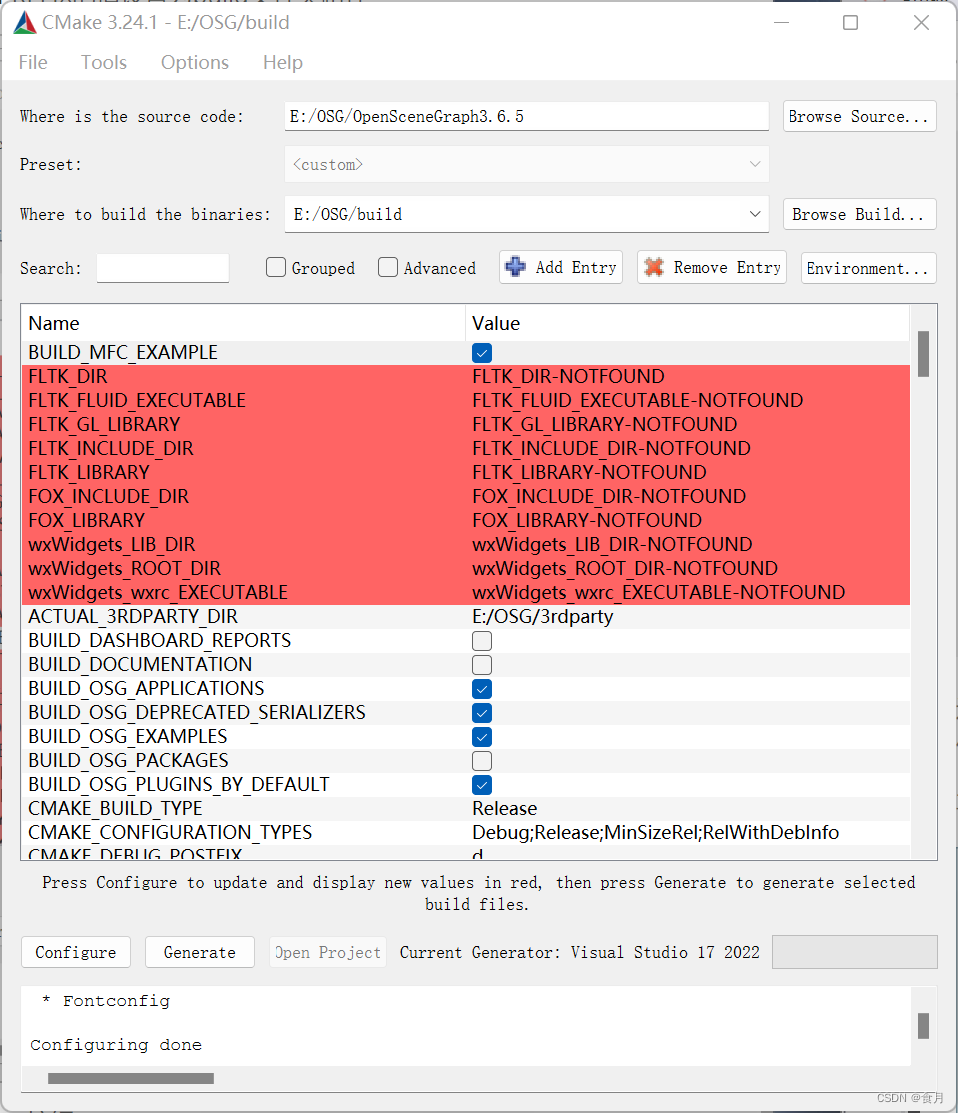Uncheck BUILD_OSG_APPLICATIONS checkbox
958x1113 pixels.
coord(482,689)
